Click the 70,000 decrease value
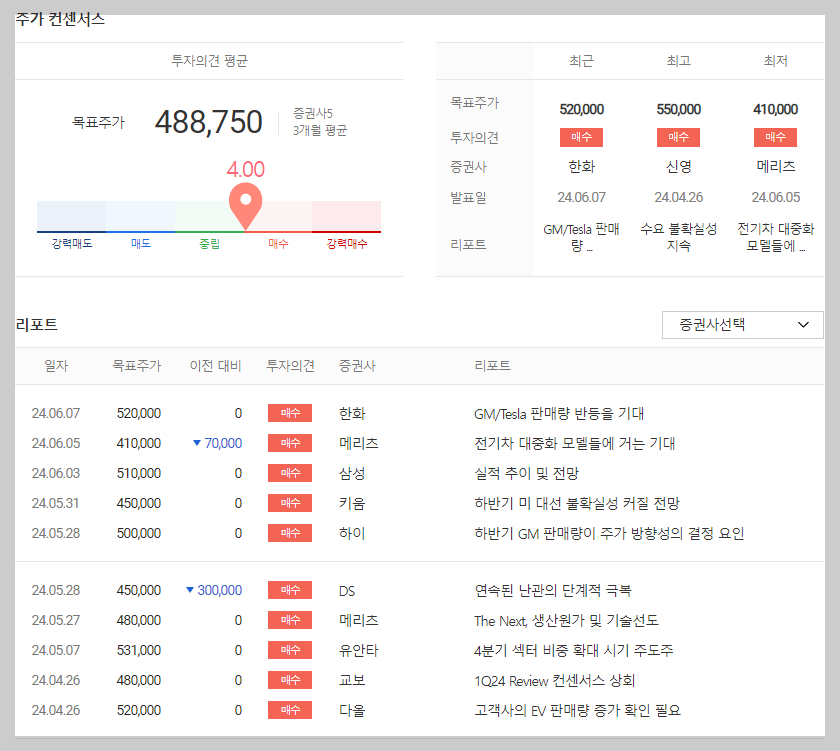Screen dimensions: 840x751 pos(223,444)
